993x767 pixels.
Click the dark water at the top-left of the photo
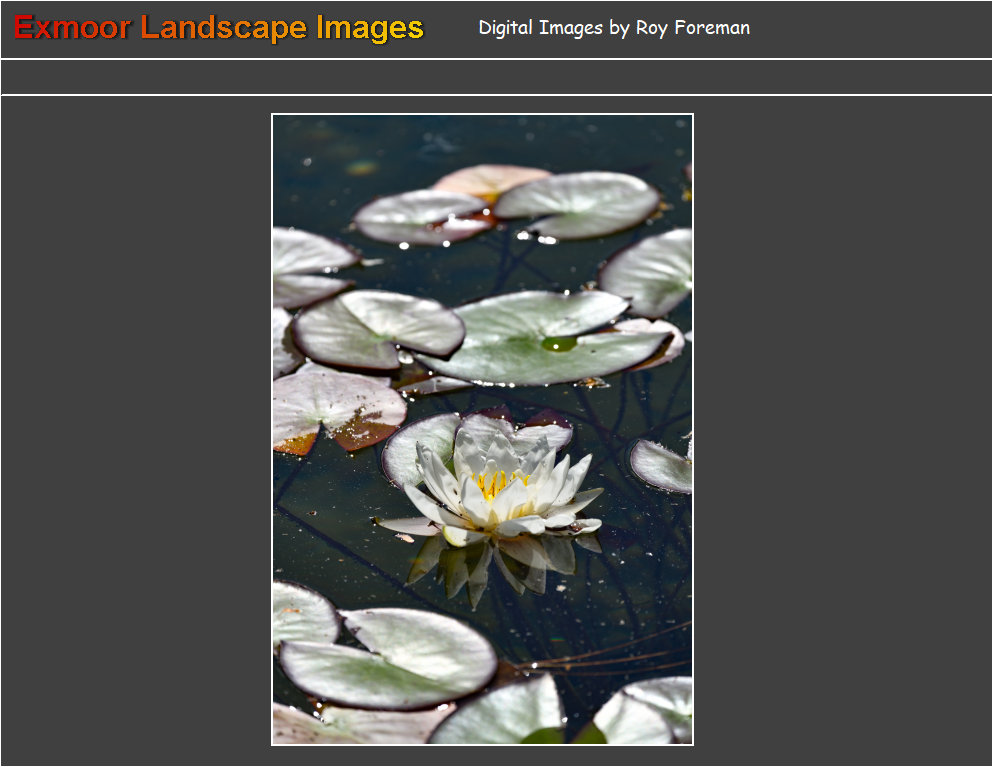tap(310, 160)
